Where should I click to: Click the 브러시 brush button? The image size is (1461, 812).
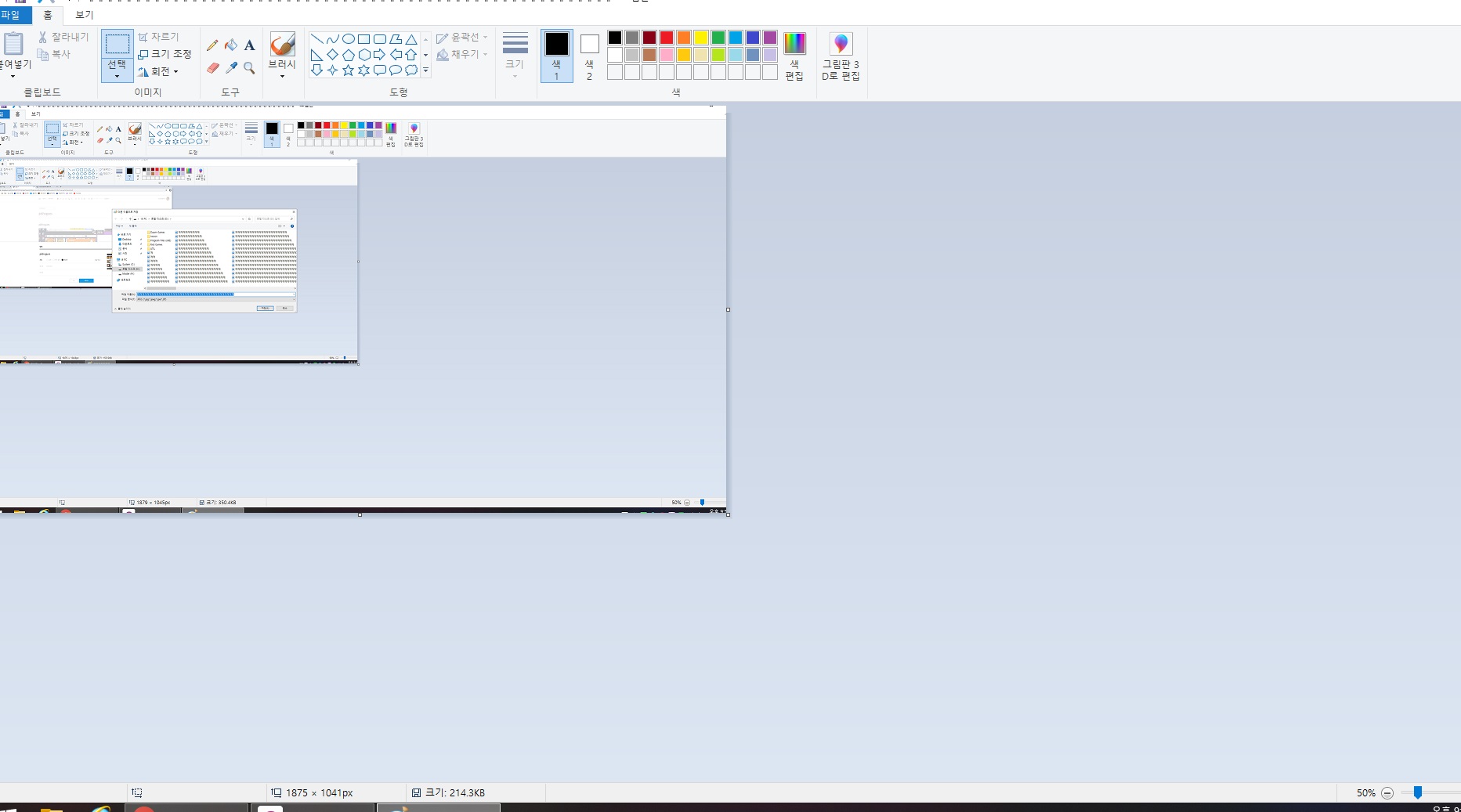point(282,44)
